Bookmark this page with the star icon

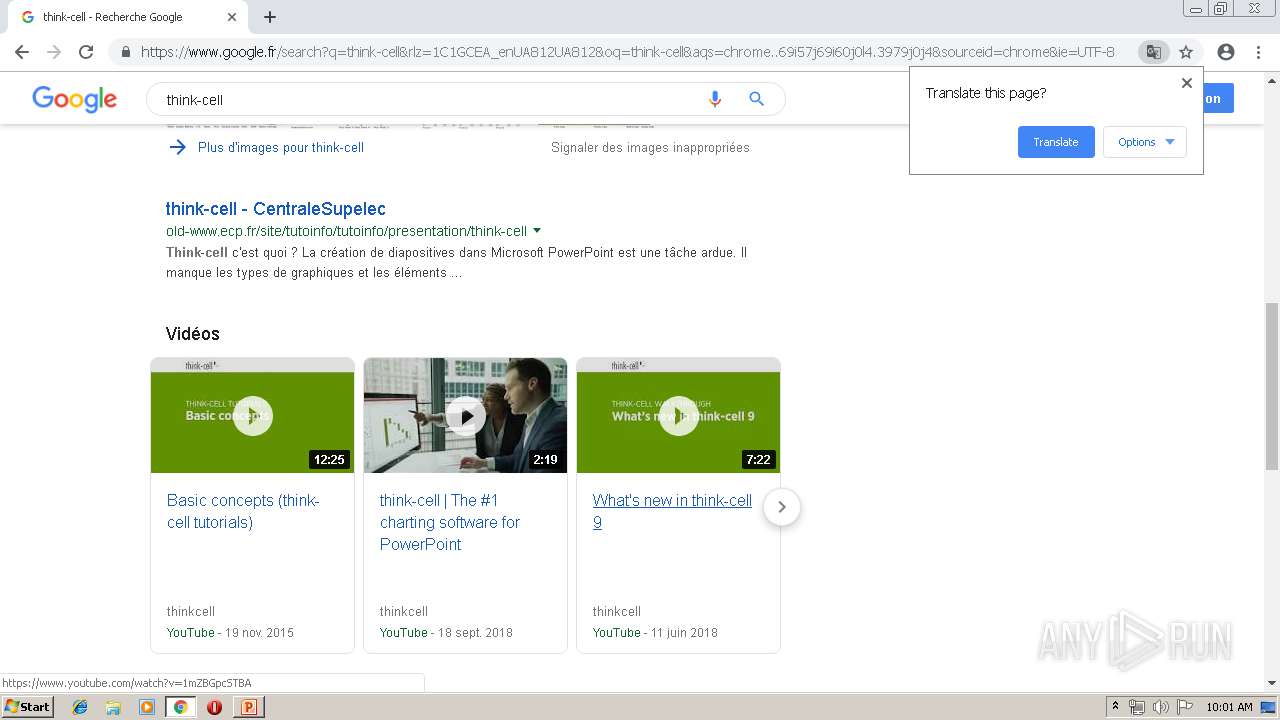(x=1186, y=52)
